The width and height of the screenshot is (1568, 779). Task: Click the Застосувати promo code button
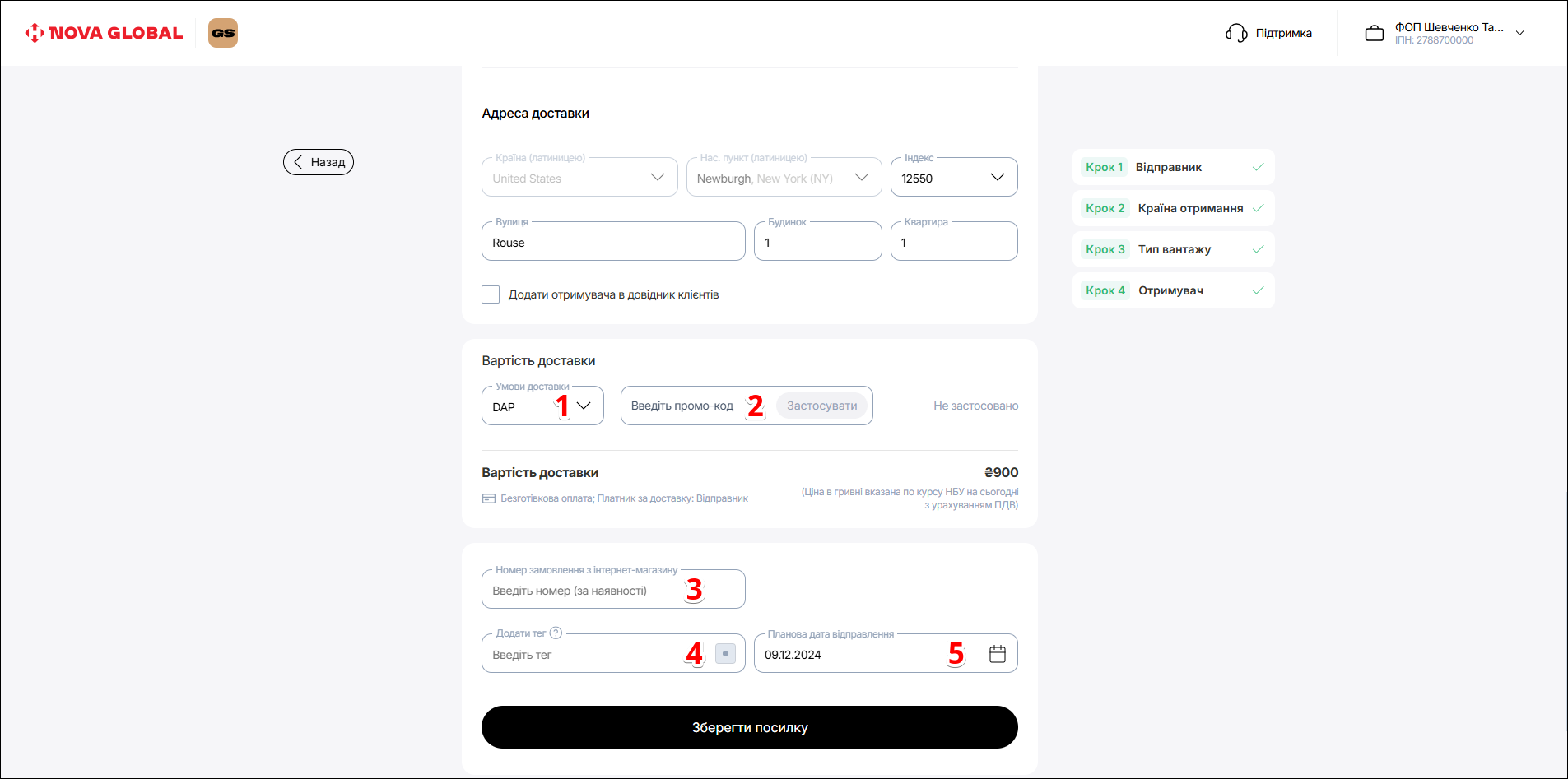821,406
